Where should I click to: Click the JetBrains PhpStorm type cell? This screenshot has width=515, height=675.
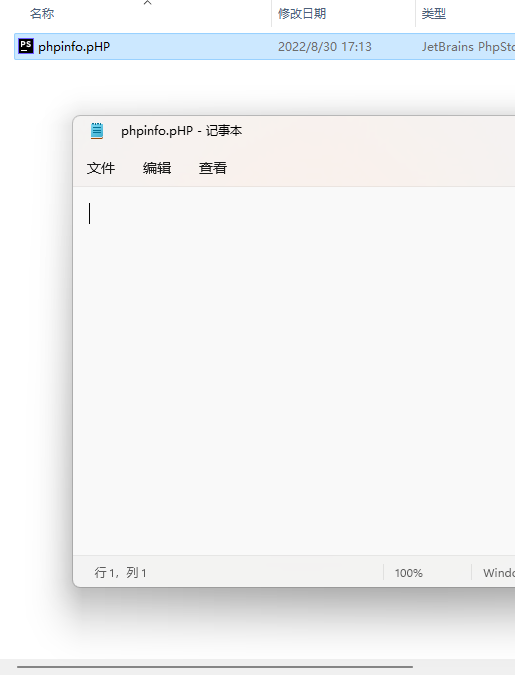pyautogui.click(x=468, y=46)
